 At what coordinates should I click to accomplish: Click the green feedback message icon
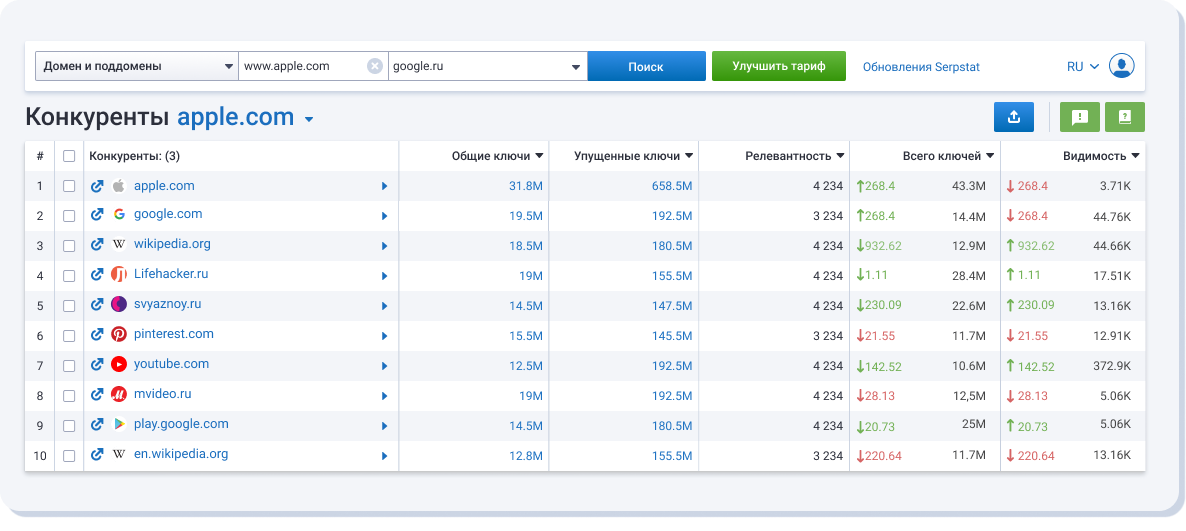point(1079,117)
